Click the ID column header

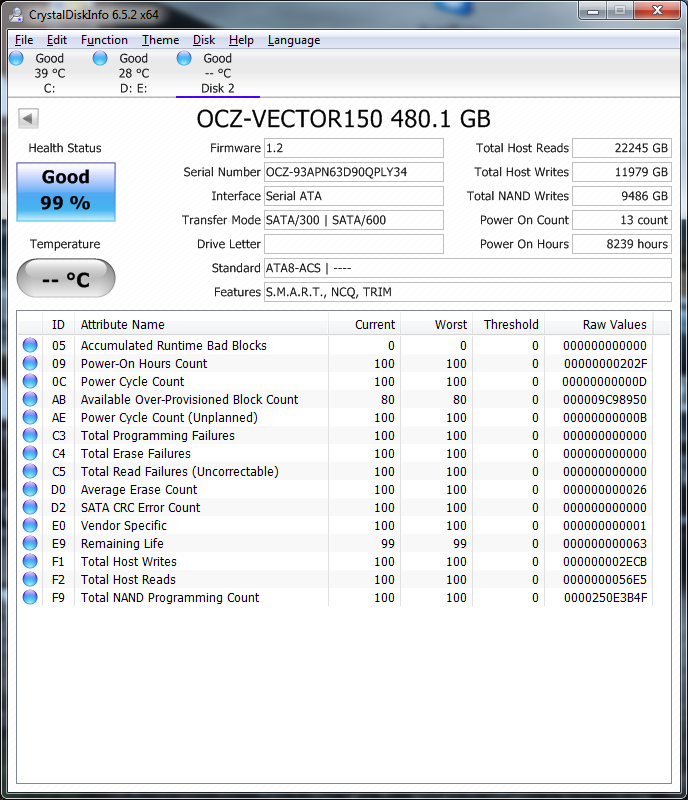(58, 324)
